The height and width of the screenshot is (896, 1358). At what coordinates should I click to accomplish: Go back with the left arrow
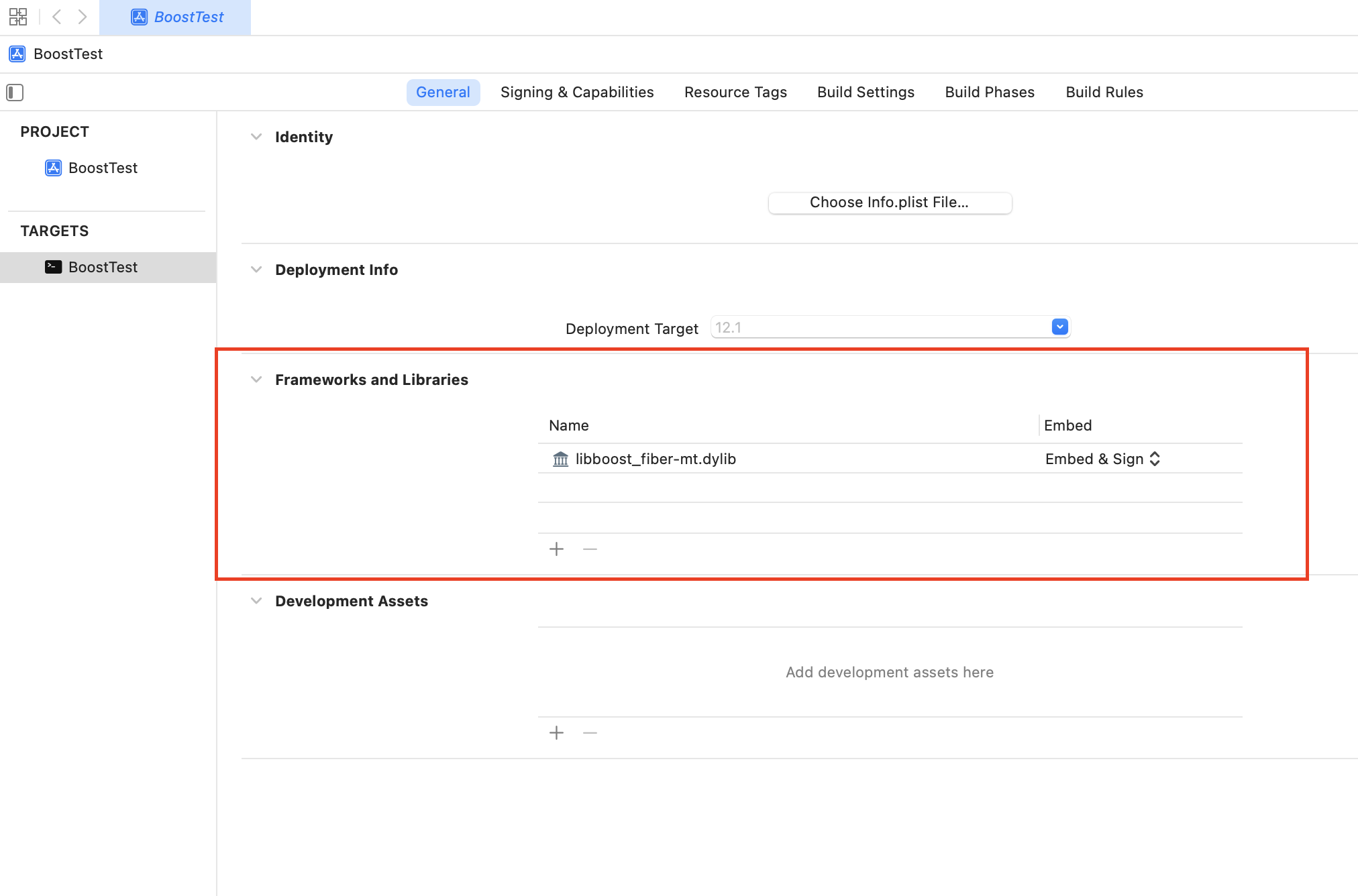[57, 17]
